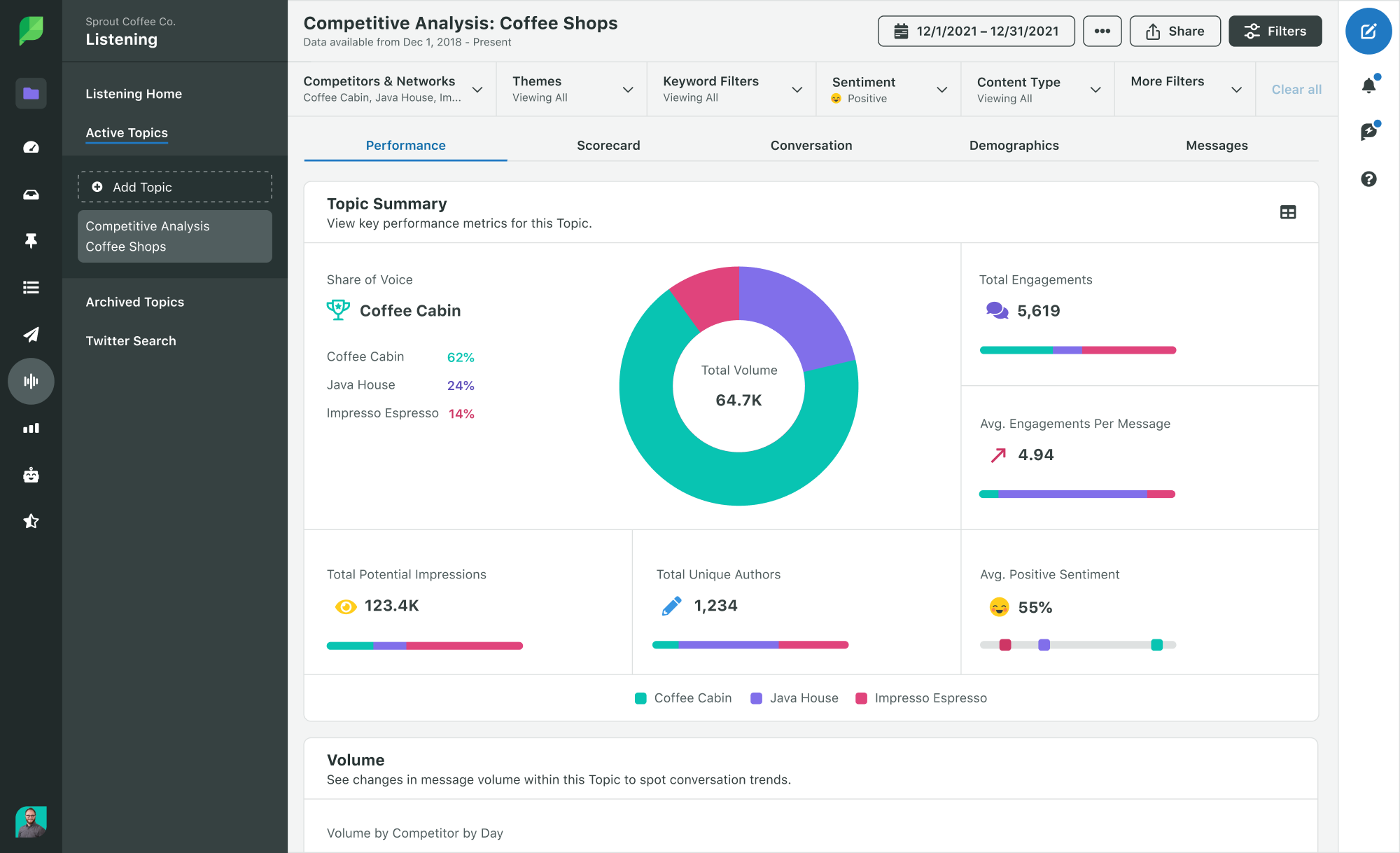Click the Filters icon button
1400x853 pixels.
click(x=1274, y=30)
